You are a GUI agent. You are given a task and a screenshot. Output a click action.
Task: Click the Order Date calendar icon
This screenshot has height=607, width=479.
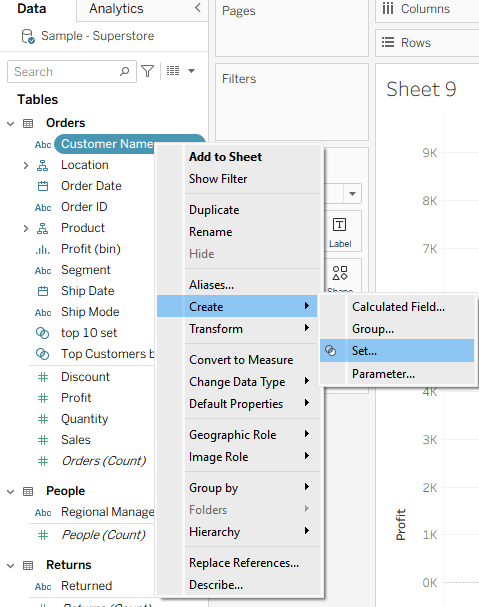pyautogui.click(x=43, y=186)
